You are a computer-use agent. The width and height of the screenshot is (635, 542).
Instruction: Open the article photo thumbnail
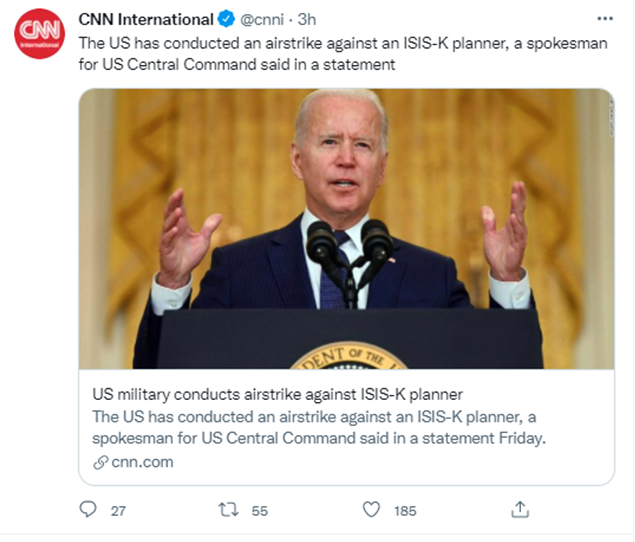pyautogui.click(x=347, y=229)
